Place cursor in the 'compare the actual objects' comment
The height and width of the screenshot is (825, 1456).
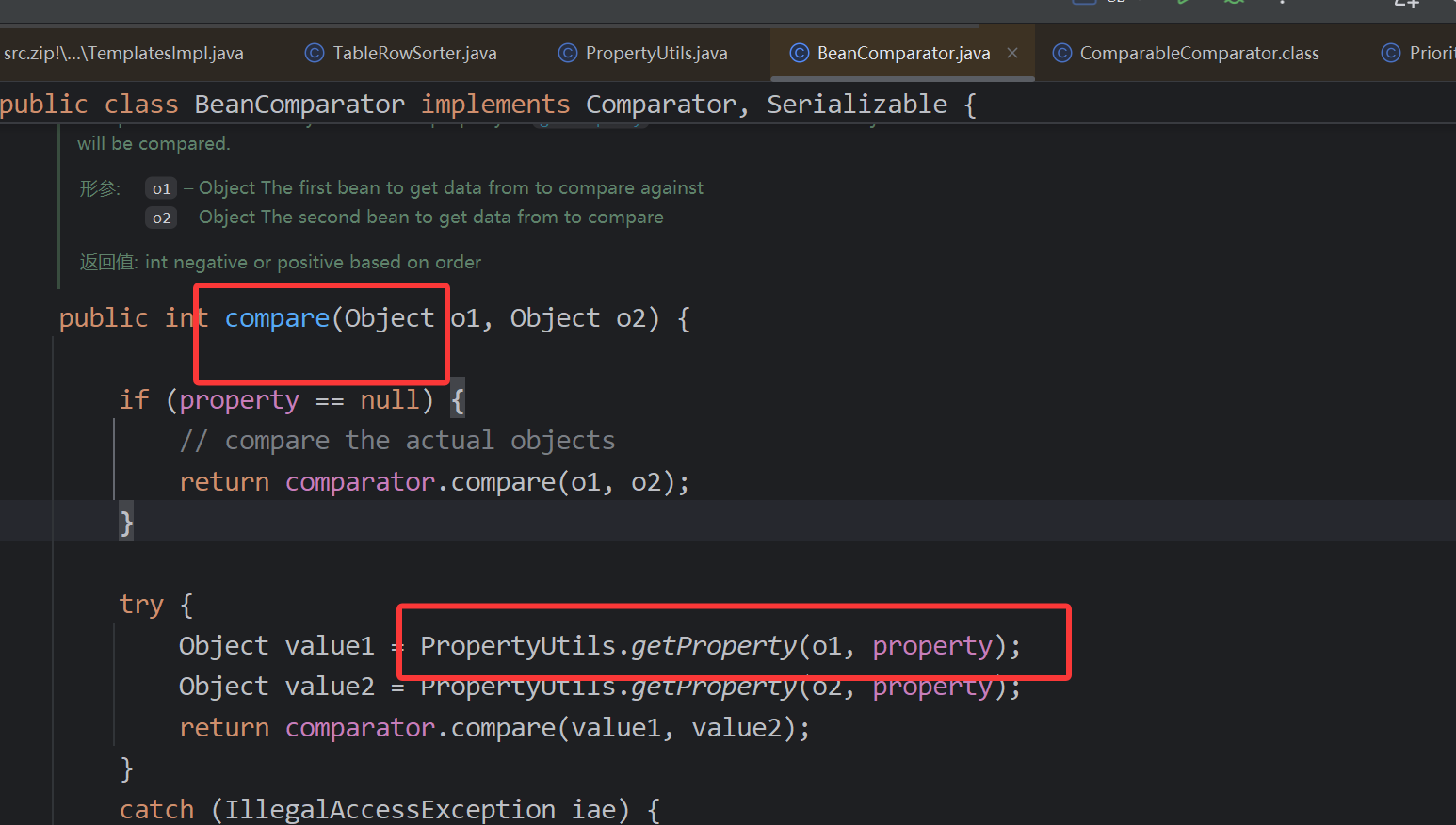pos(419,441)
